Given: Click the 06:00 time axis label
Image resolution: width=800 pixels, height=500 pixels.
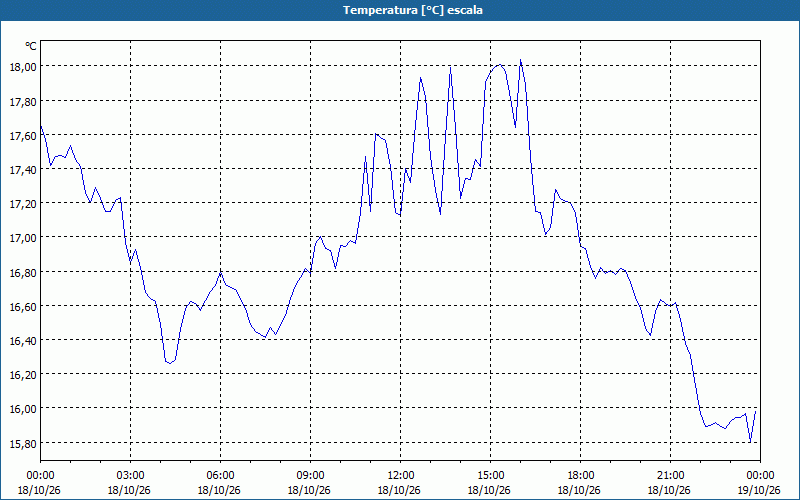Looking at the screenshot, I should 220,476.
